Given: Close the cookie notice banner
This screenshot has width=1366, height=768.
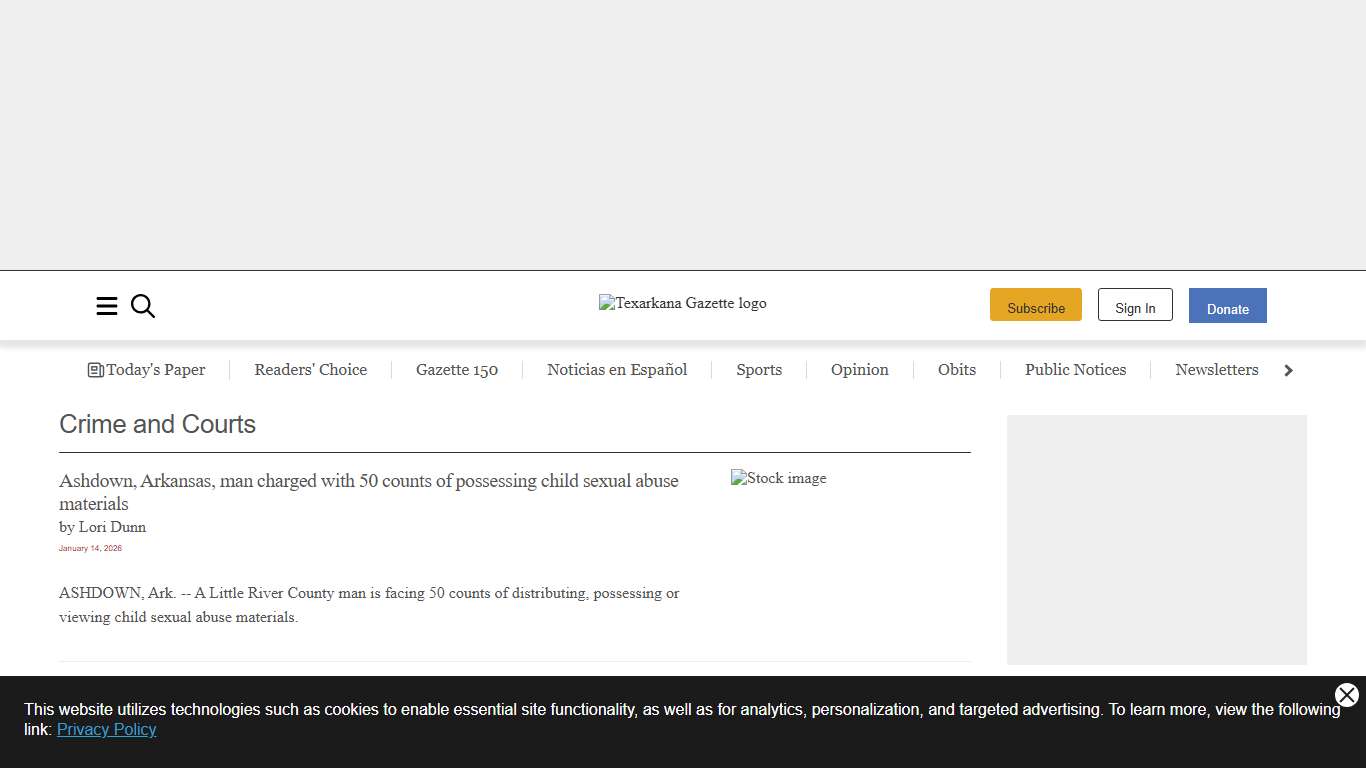Looking at the screenshot, I should click(x=1346, y=695).
